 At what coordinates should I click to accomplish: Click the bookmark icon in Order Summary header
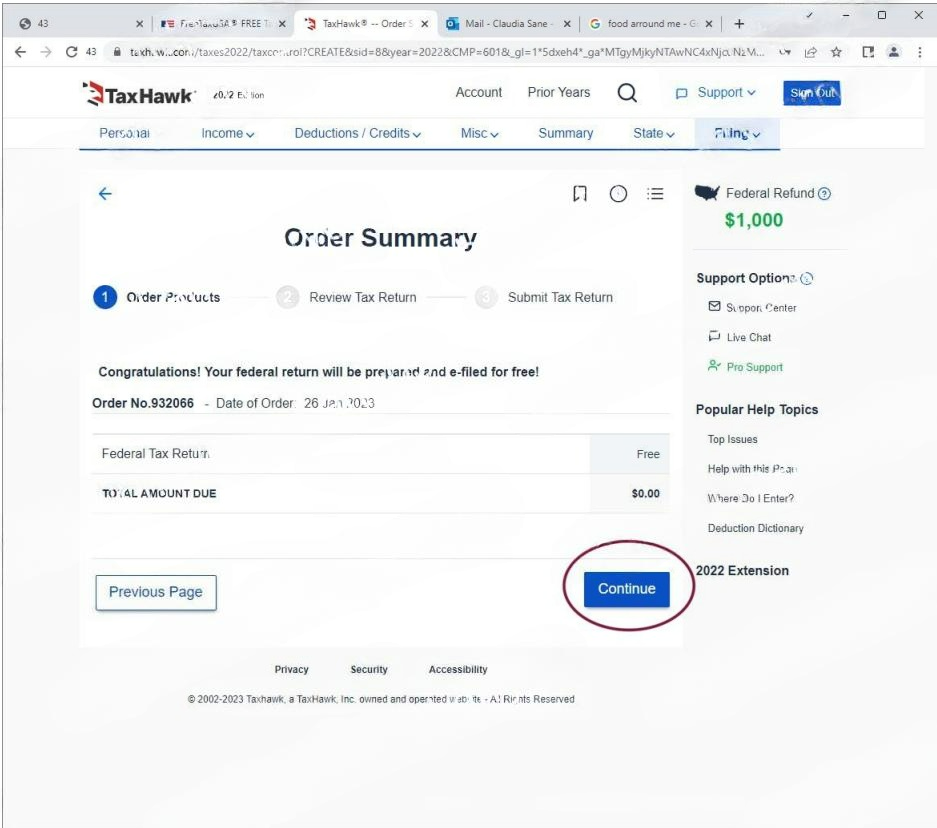pyautogui.click(x=580, y=194)
